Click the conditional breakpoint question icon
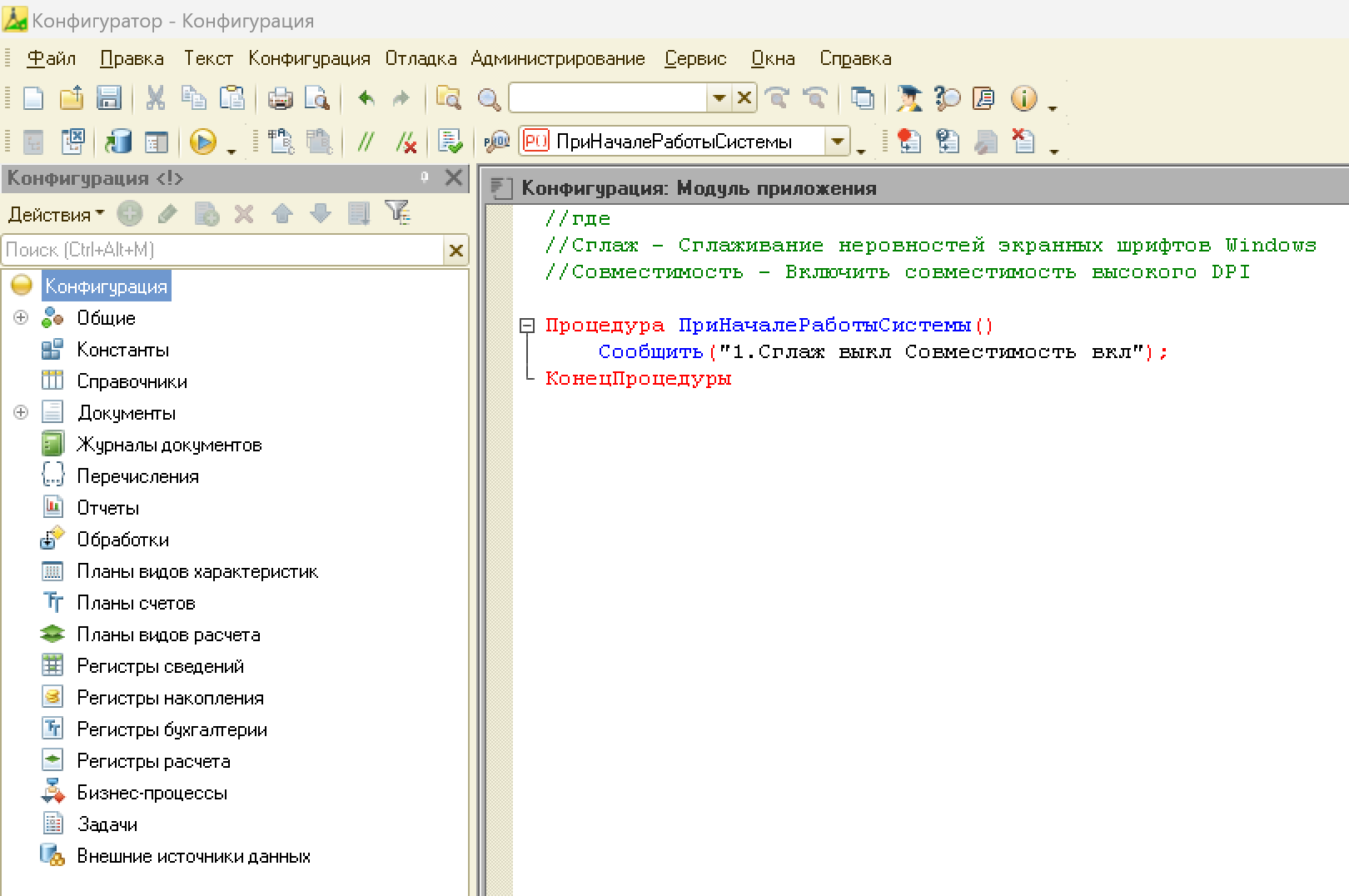This screenshot has height=896, width=1349. point(947,142)
